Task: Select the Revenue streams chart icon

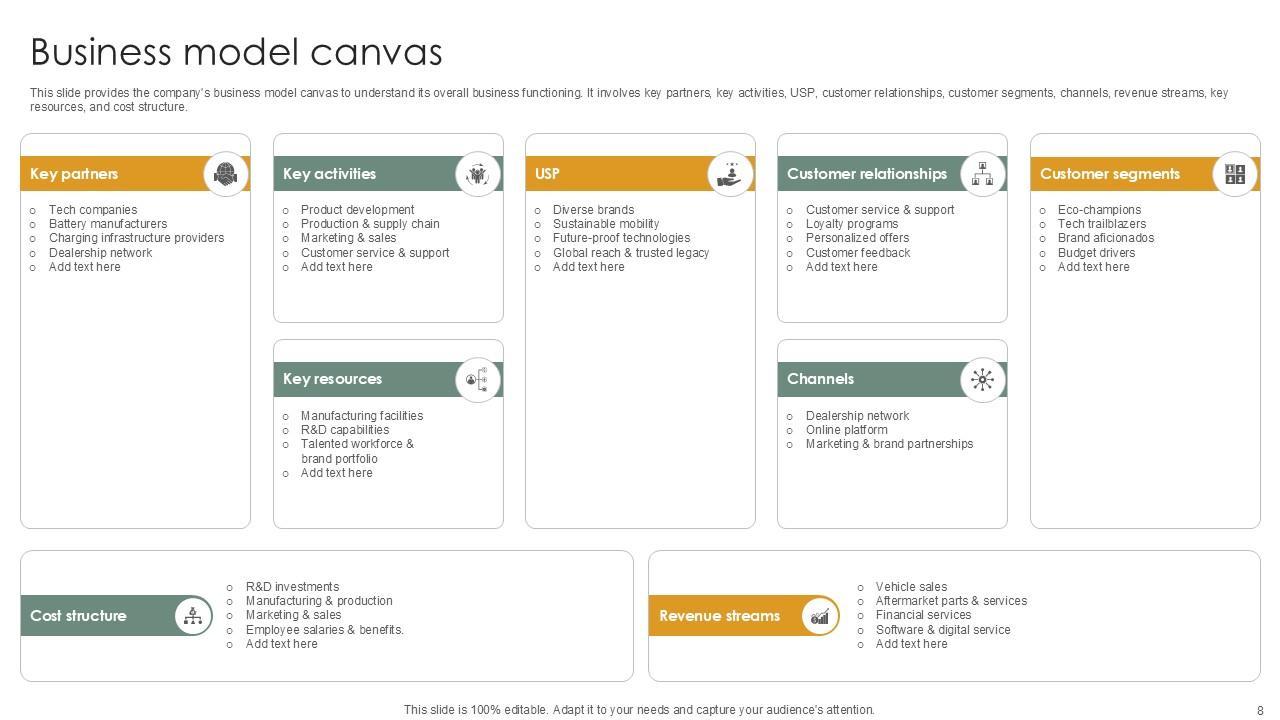Action: (820, 616)
